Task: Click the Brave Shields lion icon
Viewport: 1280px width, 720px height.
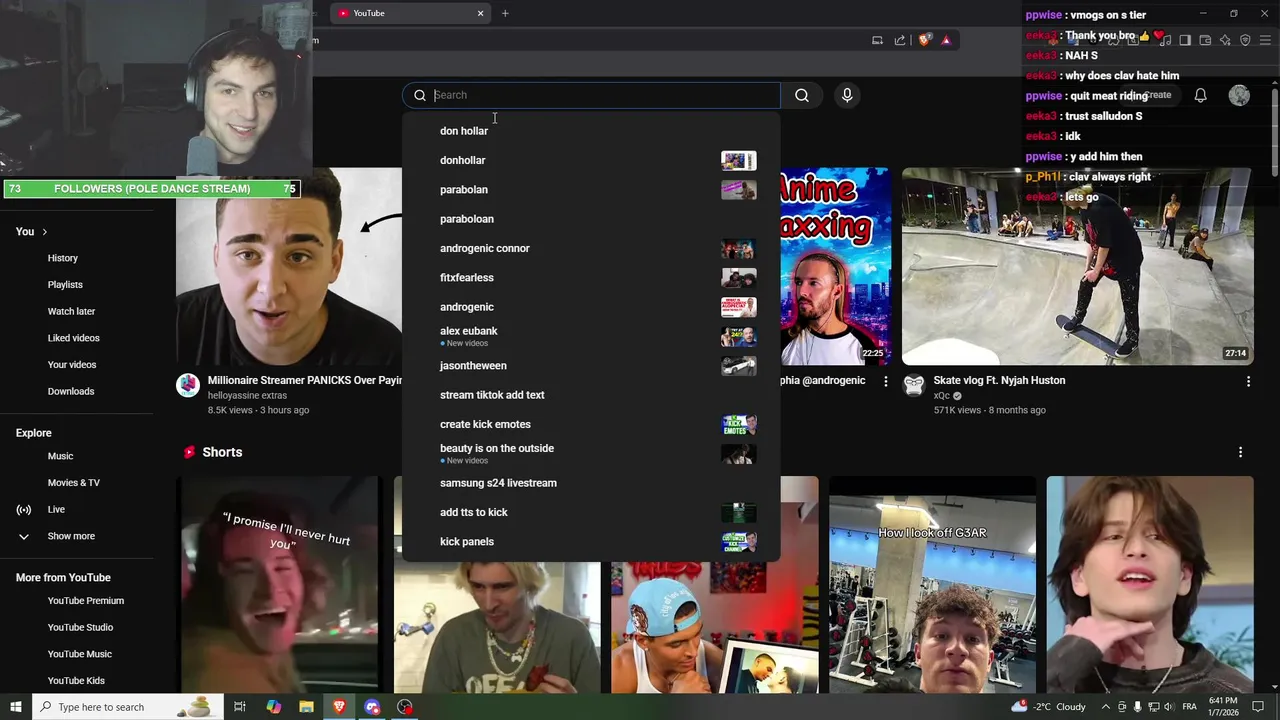Action: [925, 40]
